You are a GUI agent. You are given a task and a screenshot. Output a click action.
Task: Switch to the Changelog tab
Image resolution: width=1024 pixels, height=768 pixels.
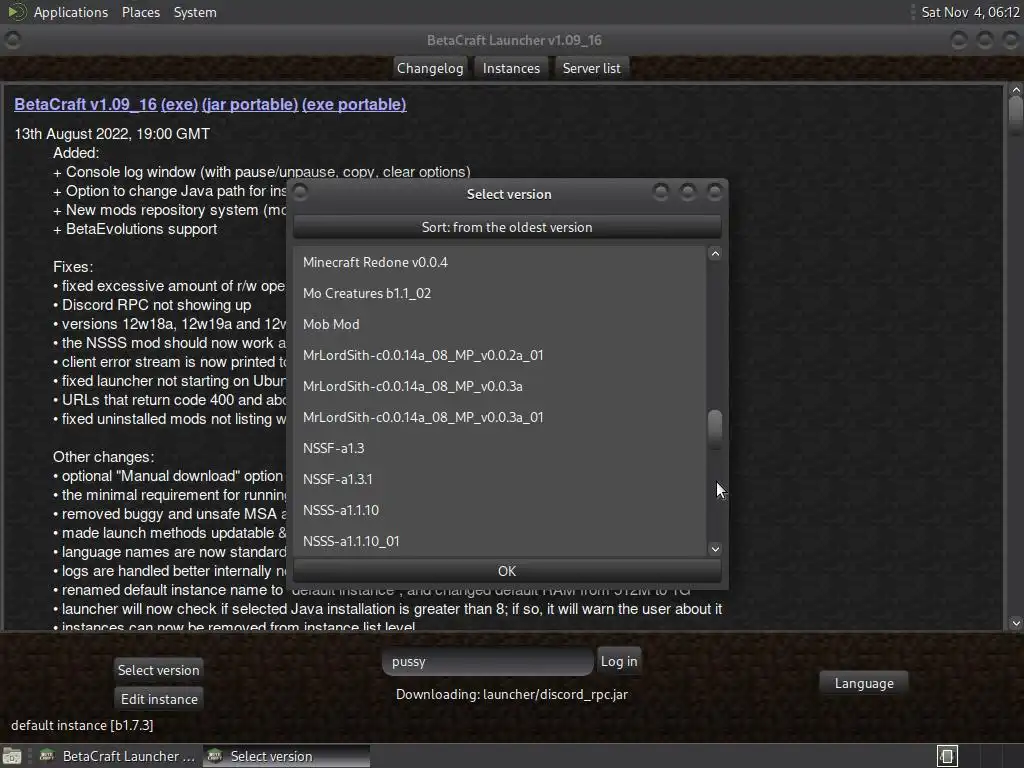pyautogui.click(x=430, y=68)
